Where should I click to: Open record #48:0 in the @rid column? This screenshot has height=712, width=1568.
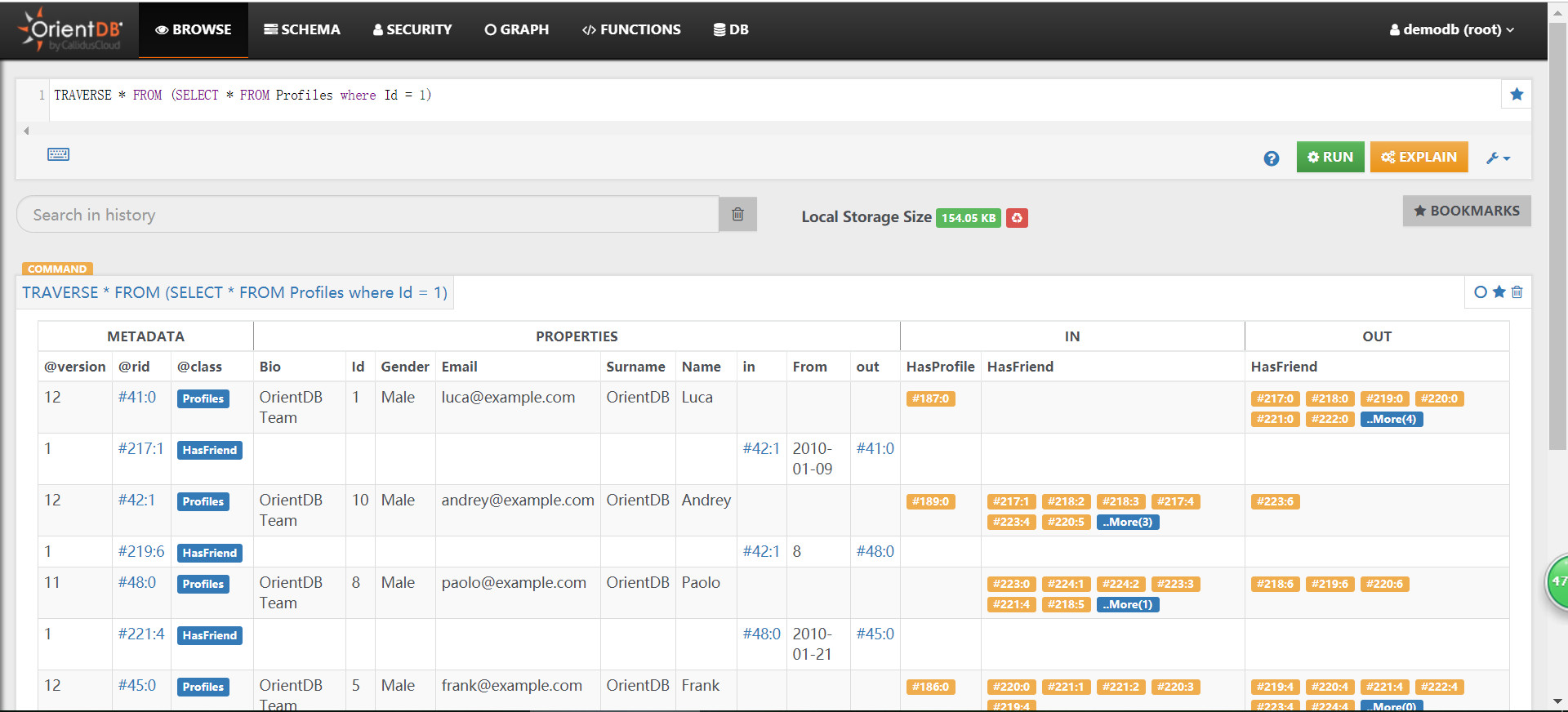coord(137,582)
